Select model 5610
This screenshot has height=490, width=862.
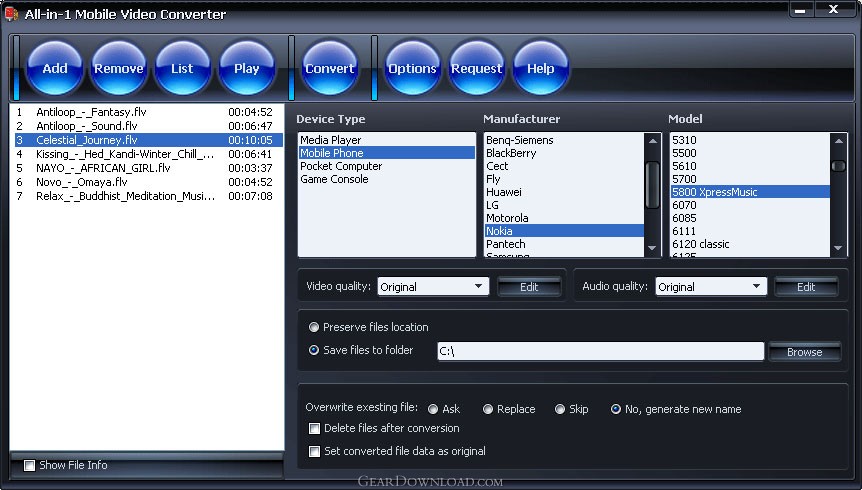(750, 166)
